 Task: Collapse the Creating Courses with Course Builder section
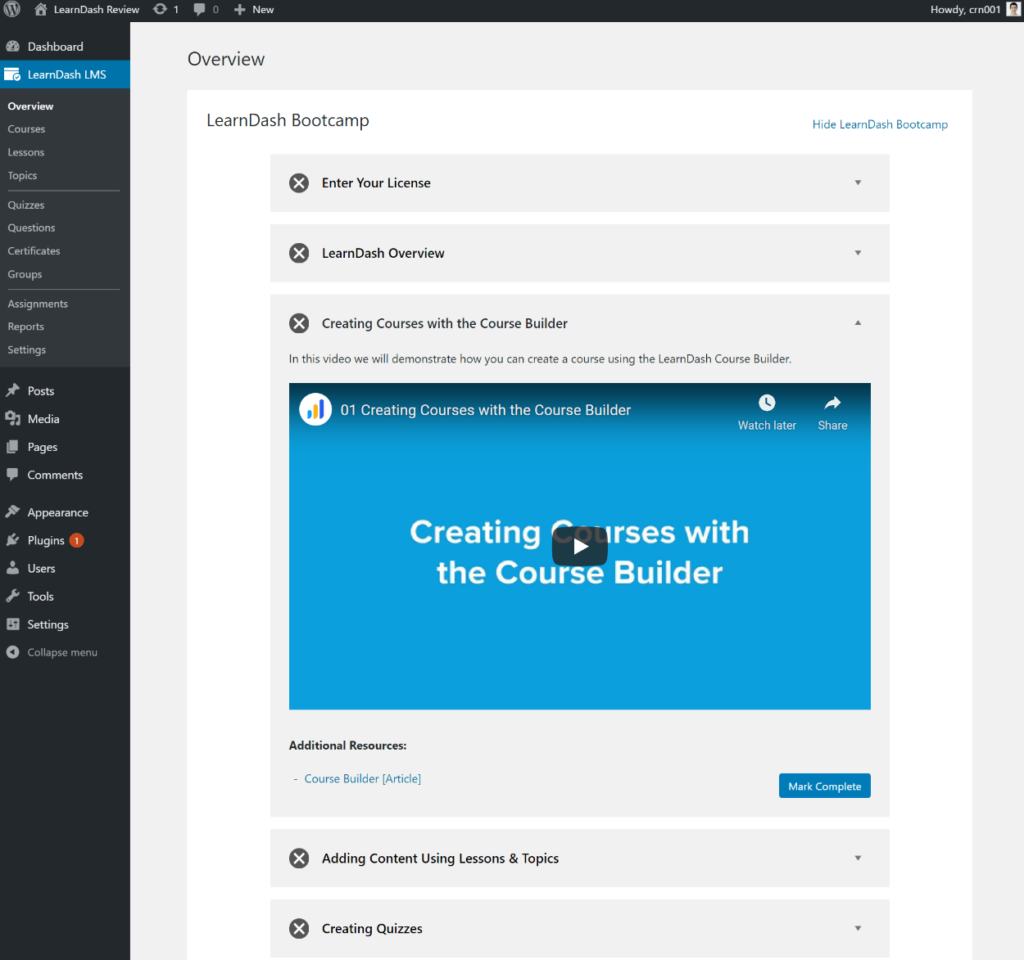tap(858, 323)
